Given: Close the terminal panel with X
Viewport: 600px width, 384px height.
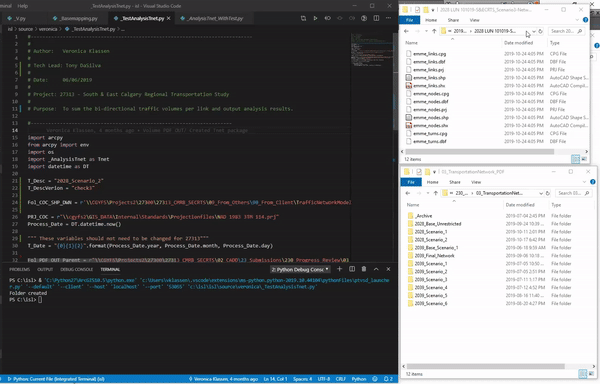Looking at the screenshot, I should tap(388, 269).
